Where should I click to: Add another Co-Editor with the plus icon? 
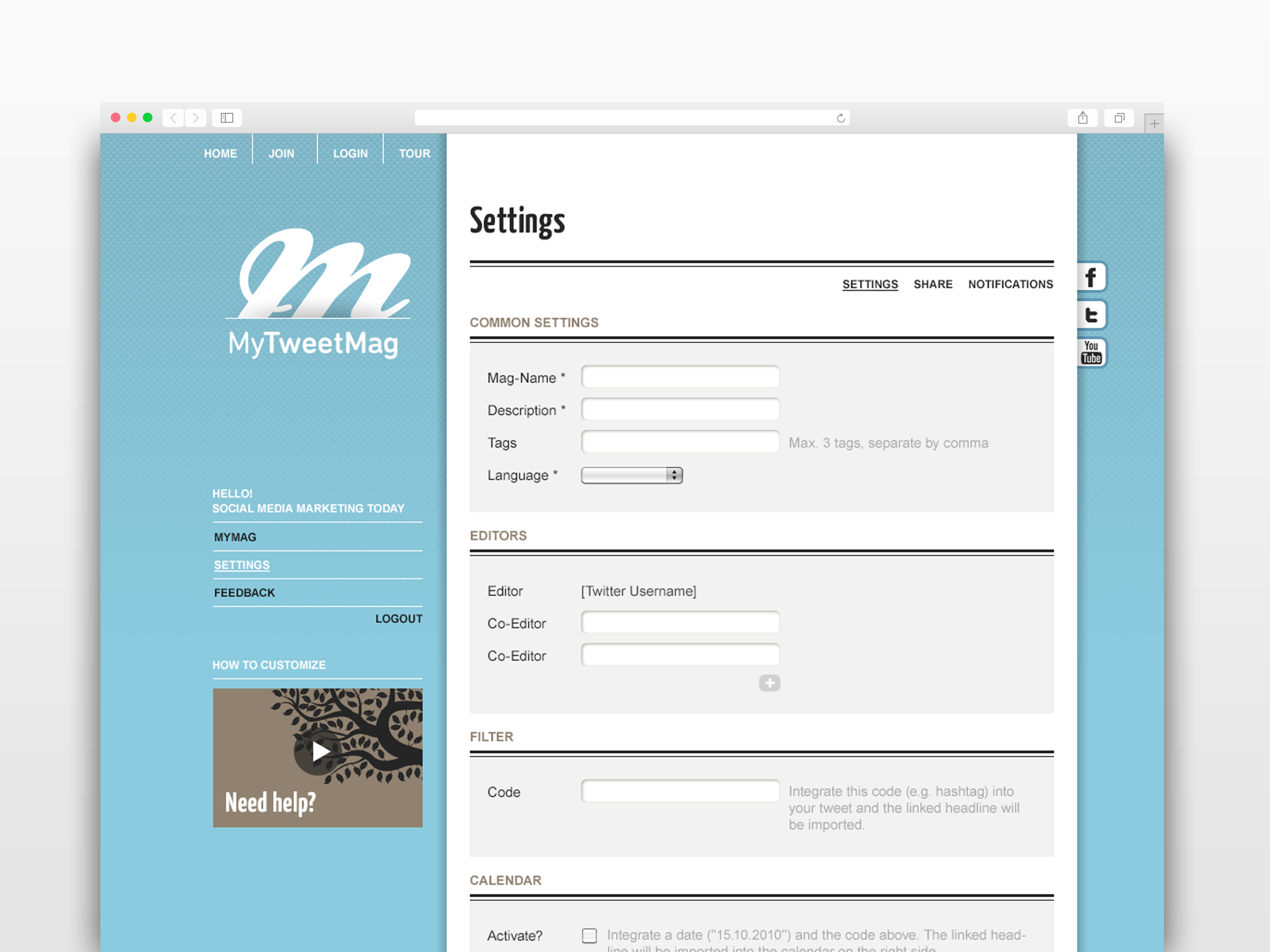click(x=769, y=683)
